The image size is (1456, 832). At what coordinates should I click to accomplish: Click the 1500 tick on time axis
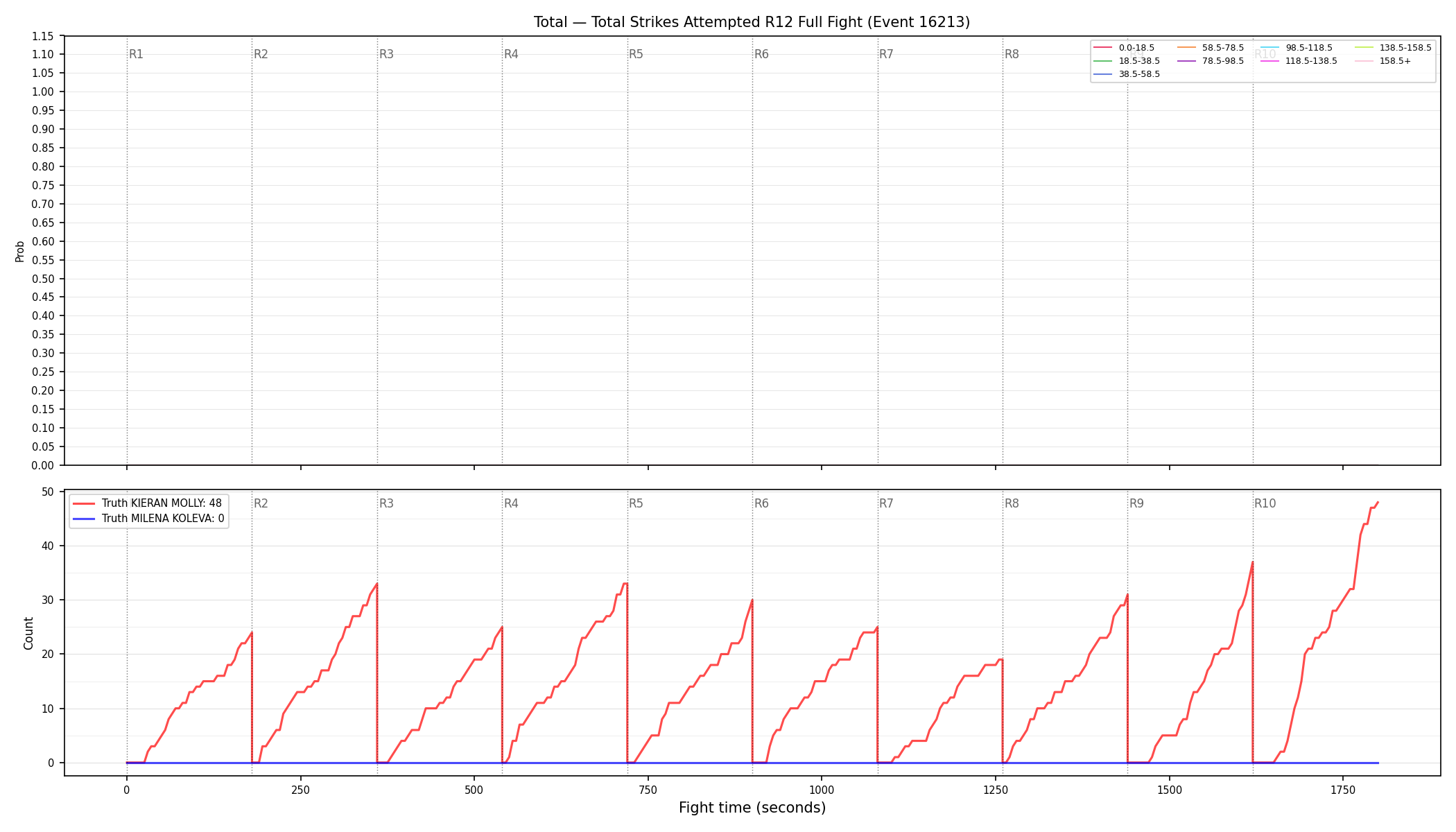1170,790
